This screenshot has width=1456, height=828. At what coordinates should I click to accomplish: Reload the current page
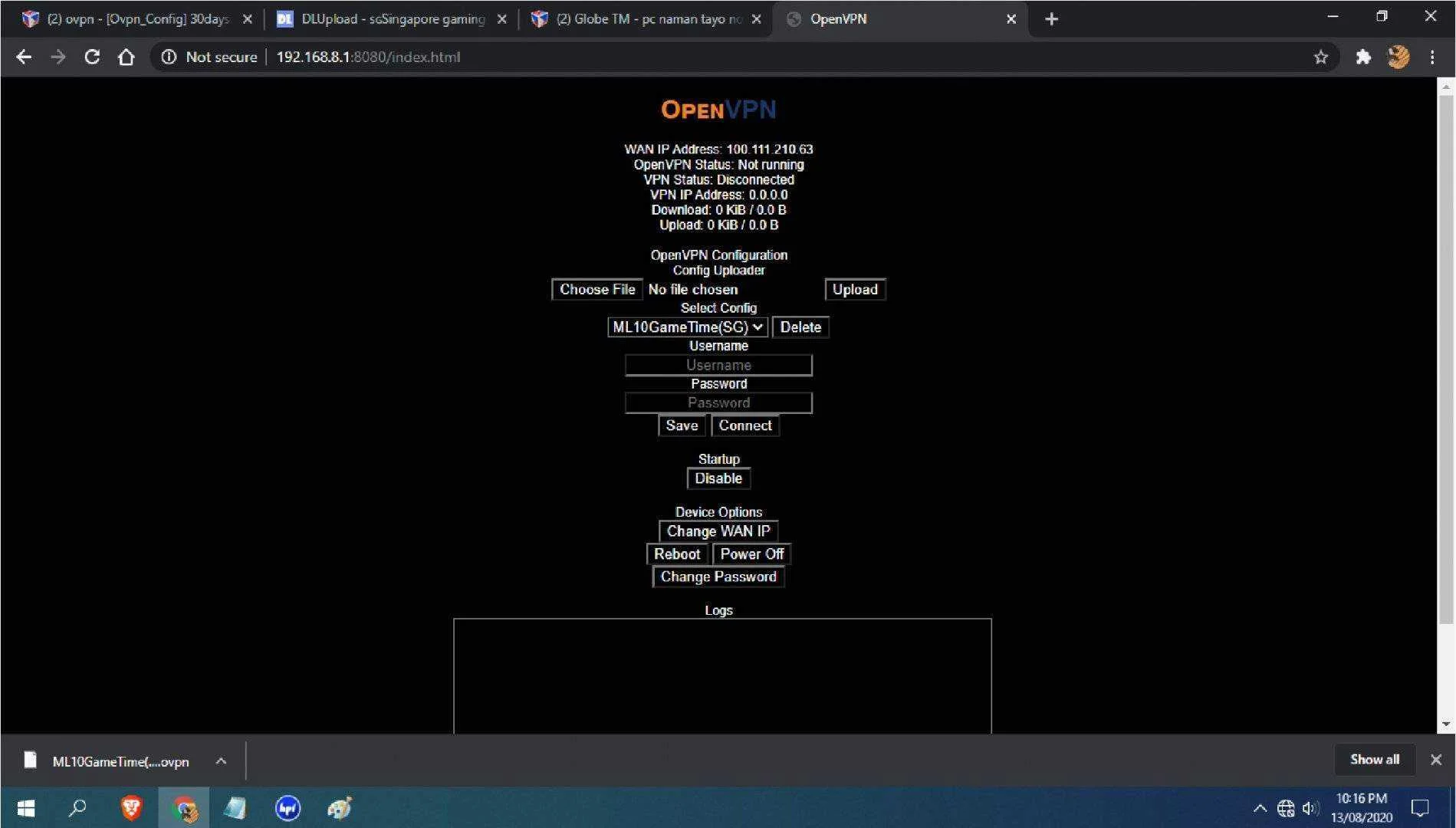92,57
